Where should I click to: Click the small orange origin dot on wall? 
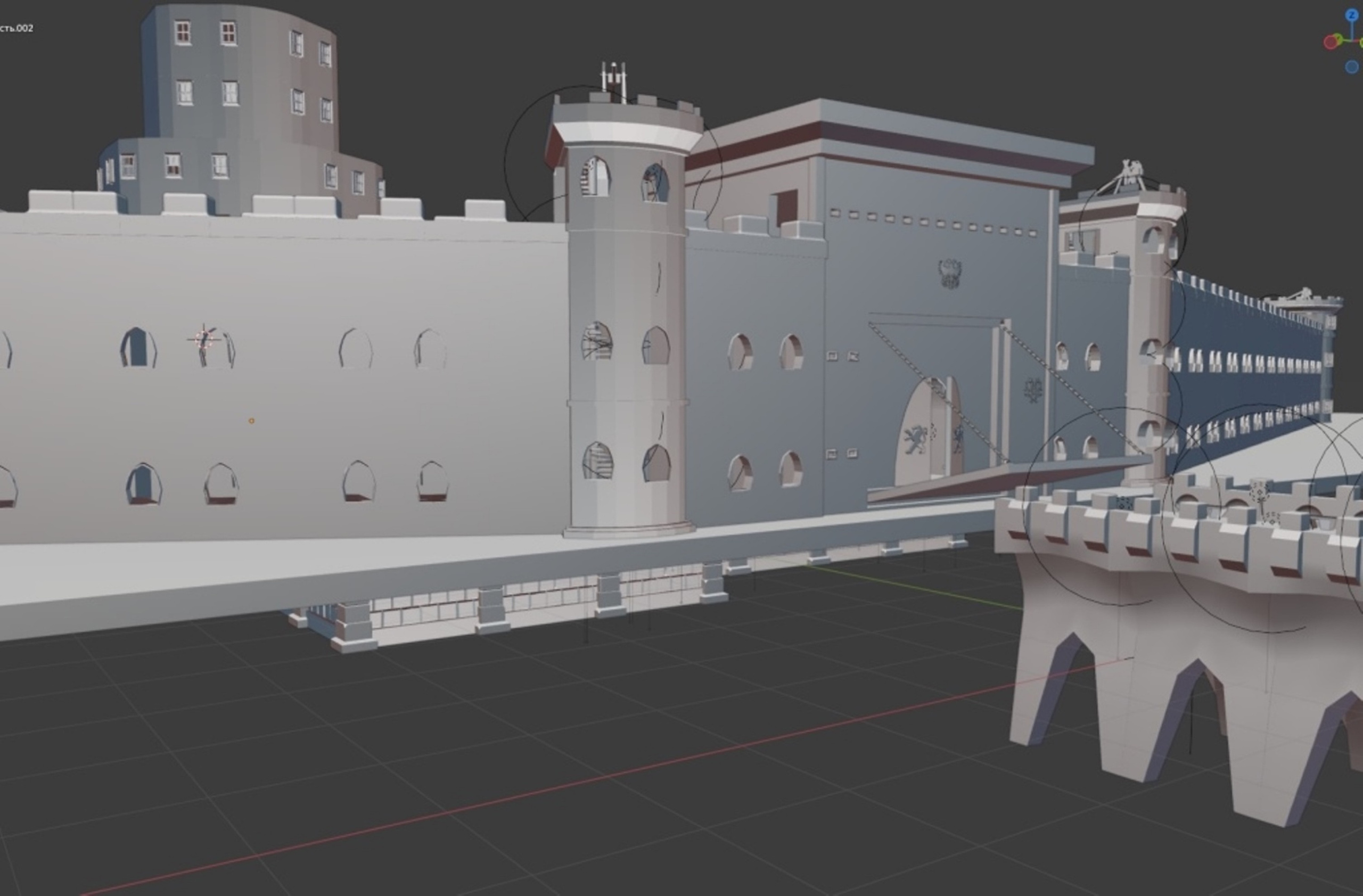point(251,421)
